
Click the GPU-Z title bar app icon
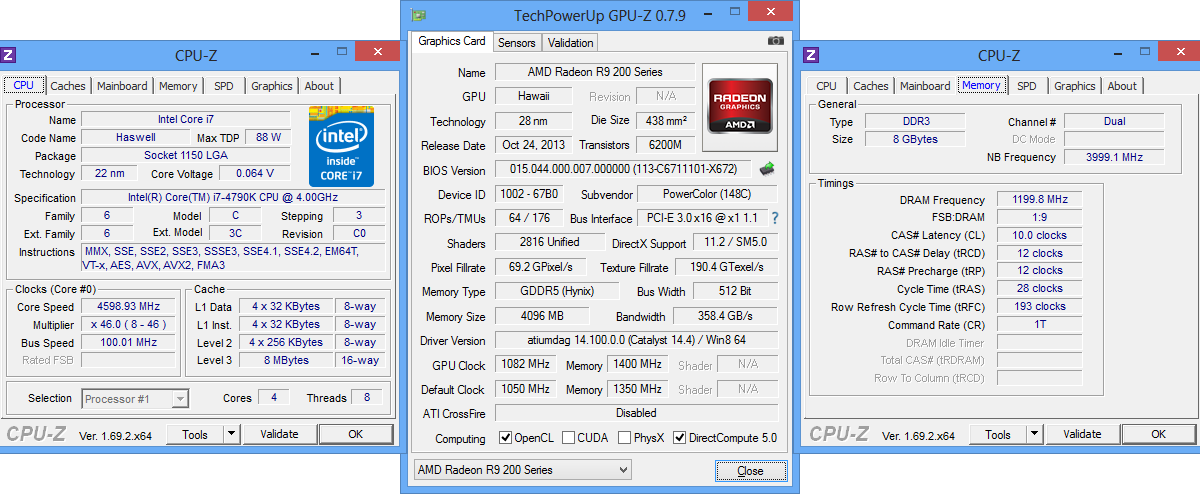(x=418, y=15)
